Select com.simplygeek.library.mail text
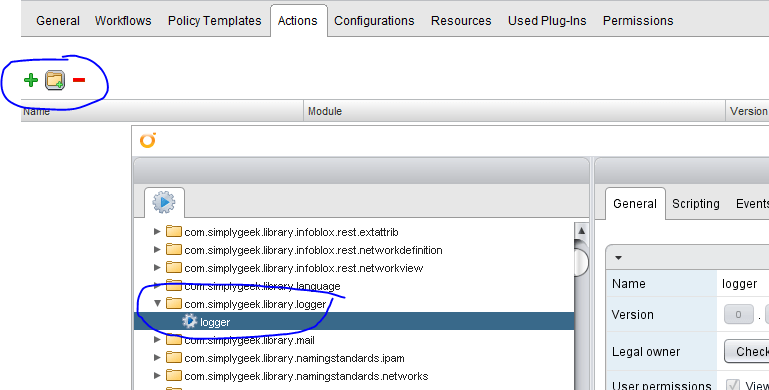This screenshot has height=390, width=769. click(x=249, y=340)
